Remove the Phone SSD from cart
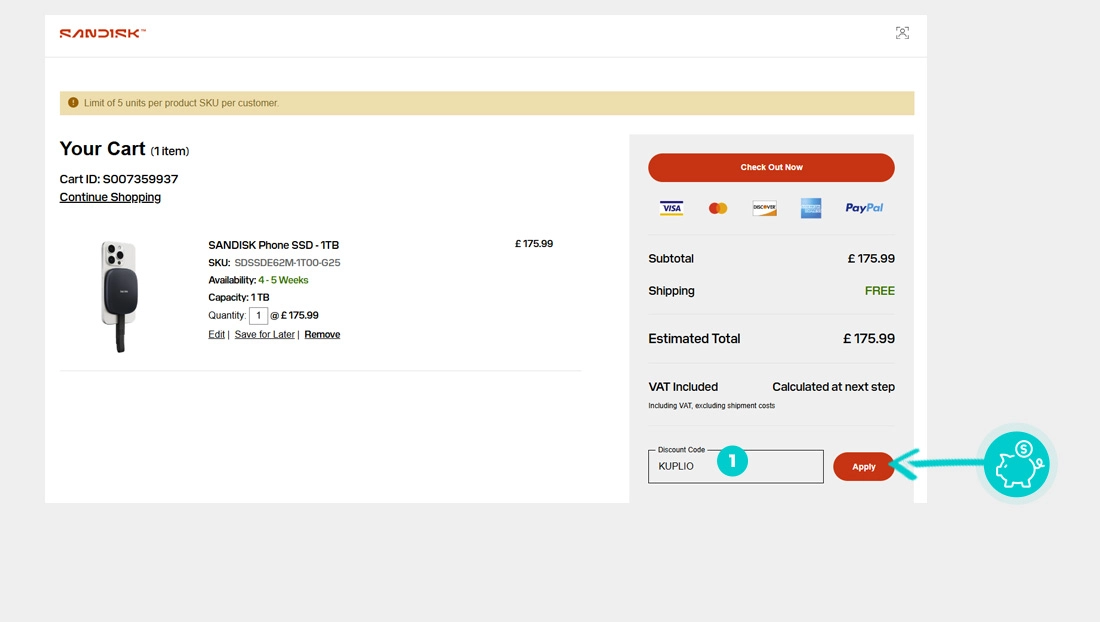The width and height of the screenshot is (1100, 622). pyautogui.click(x=322, y=334)
